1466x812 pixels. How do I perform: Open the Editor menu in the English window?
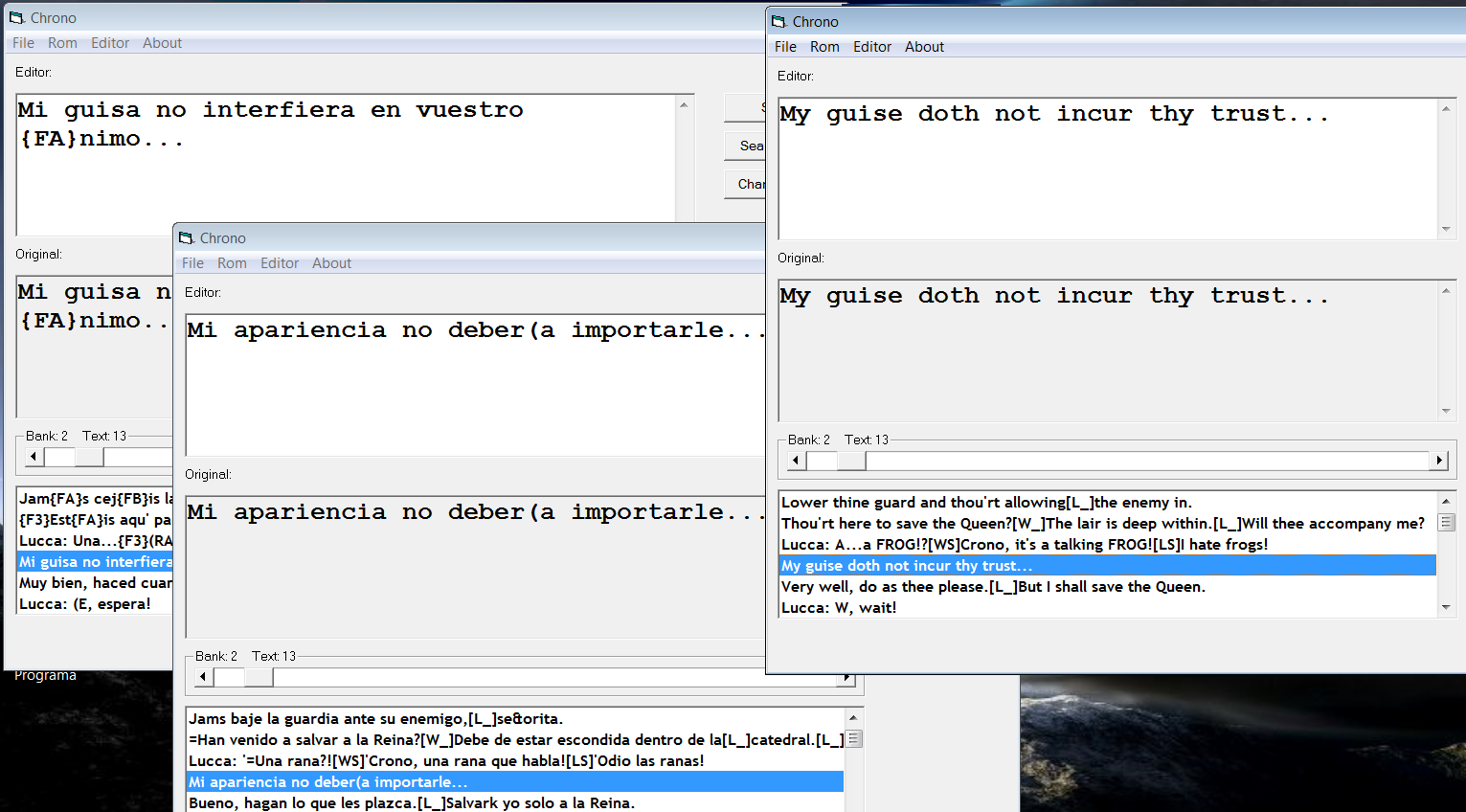click(871, 47)
